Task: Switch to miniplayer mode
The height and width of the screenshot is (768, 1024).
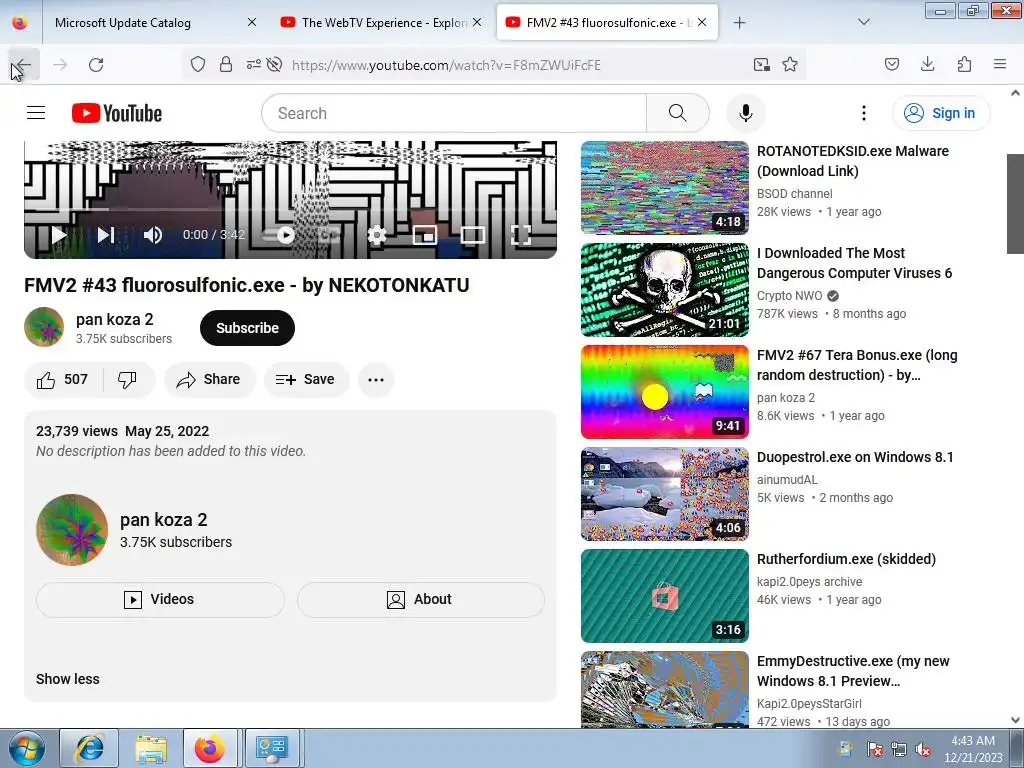Action: coord(424,234)
